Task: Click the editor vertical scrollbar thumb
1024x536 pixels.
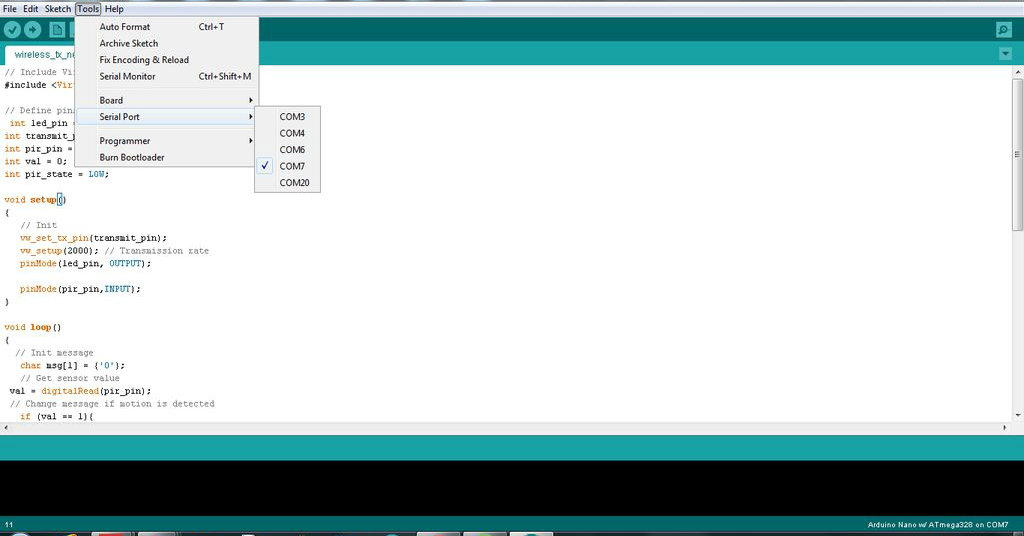Action: point(1017,154)
